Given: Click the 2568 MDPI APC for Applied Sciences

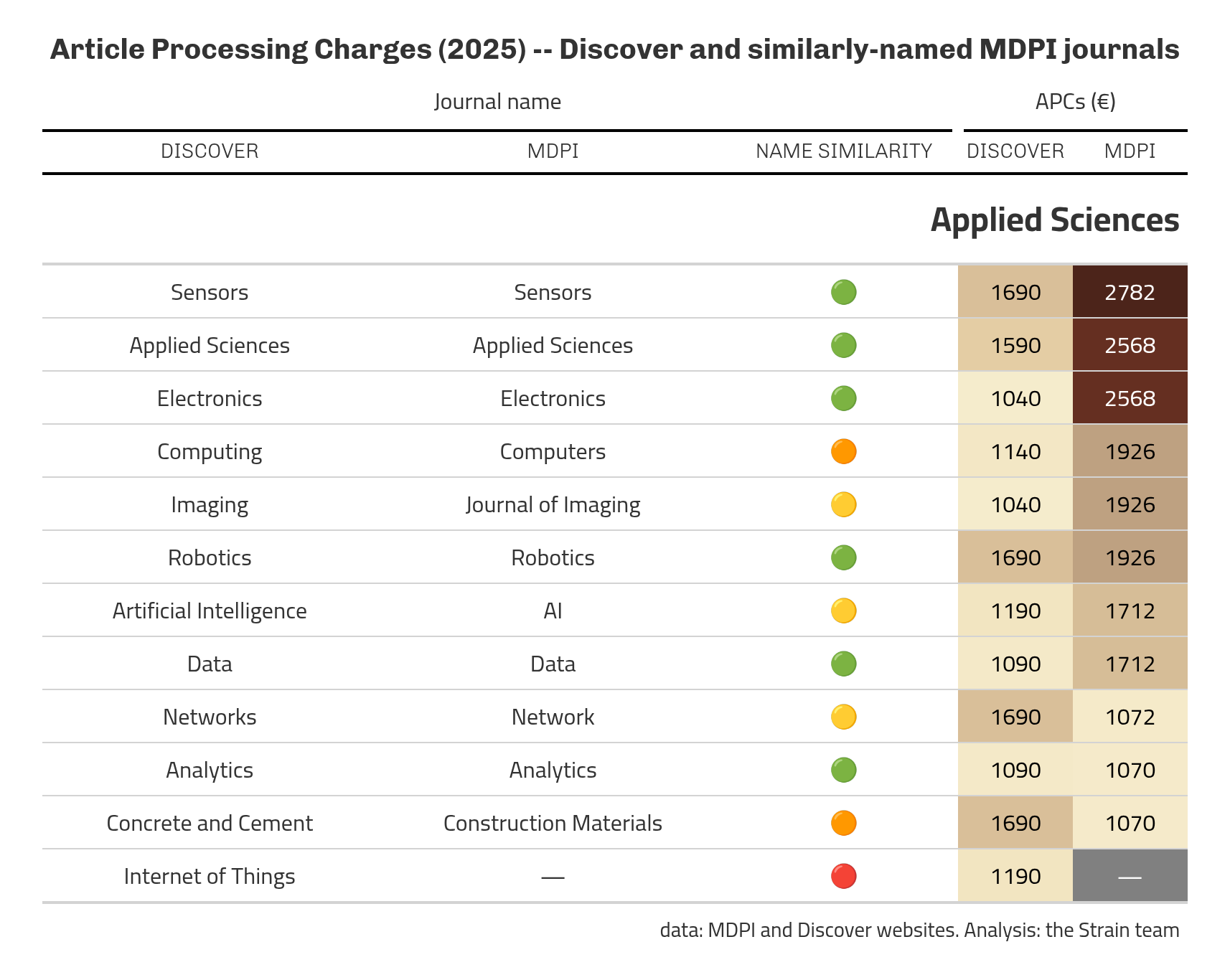Looking at the screenshot, I should tap(1130, 345).
